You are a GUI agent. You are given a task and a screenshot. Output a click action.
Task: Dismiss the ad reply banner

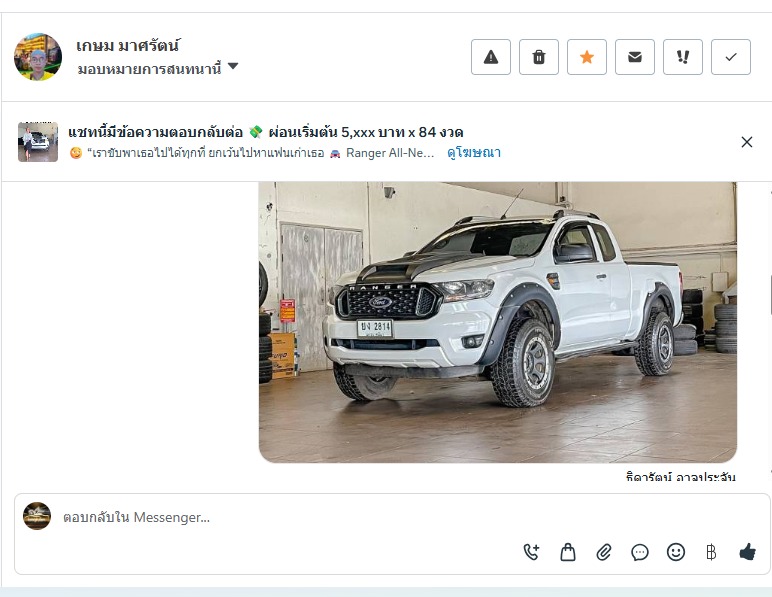[746, 142]
